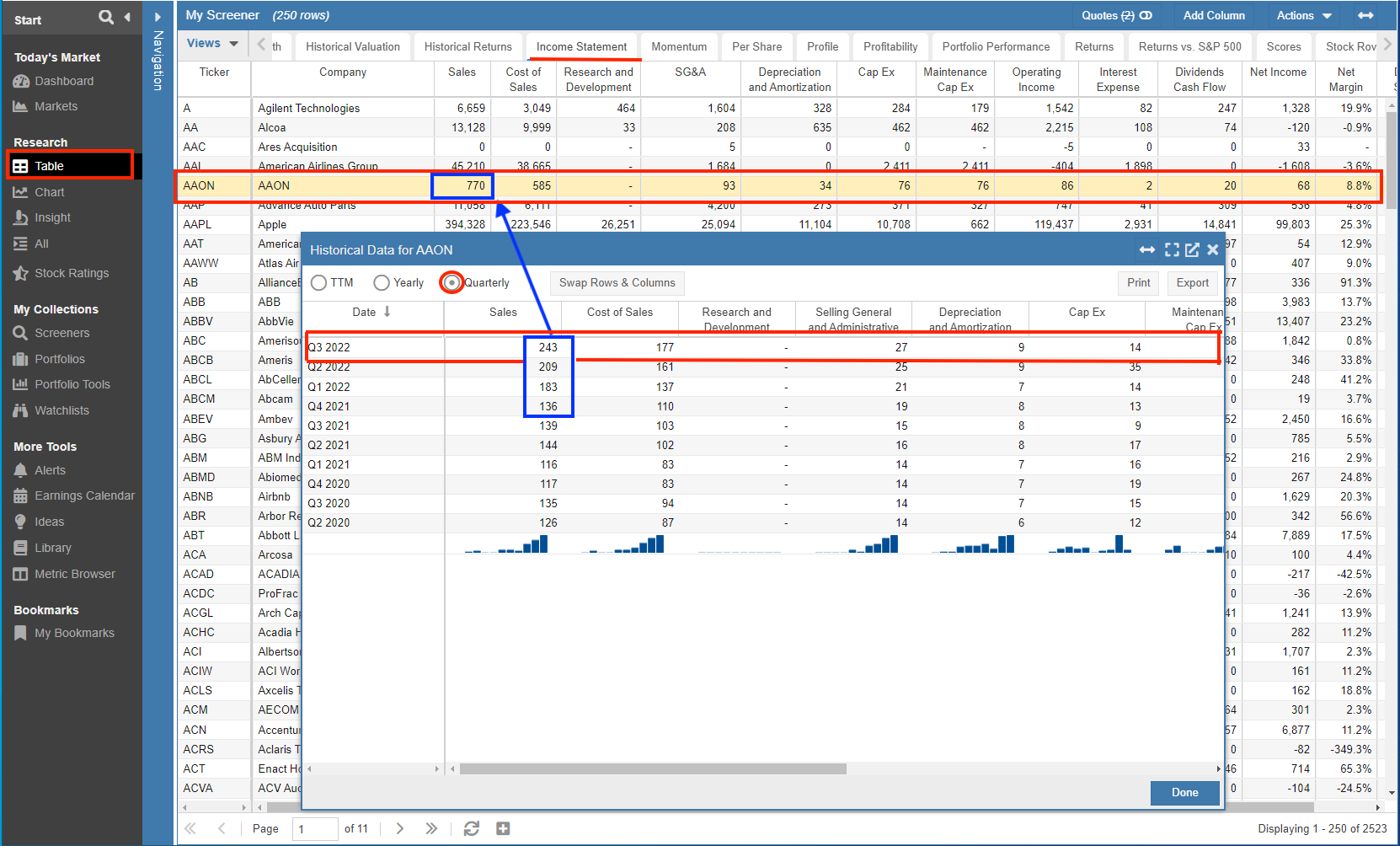
Task: Close the Historical Data dialog
Action: [x=1212, y=249]
